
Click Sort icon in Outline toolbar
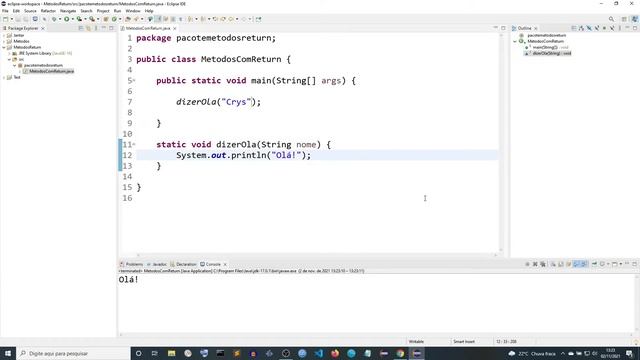coord(581,28)
